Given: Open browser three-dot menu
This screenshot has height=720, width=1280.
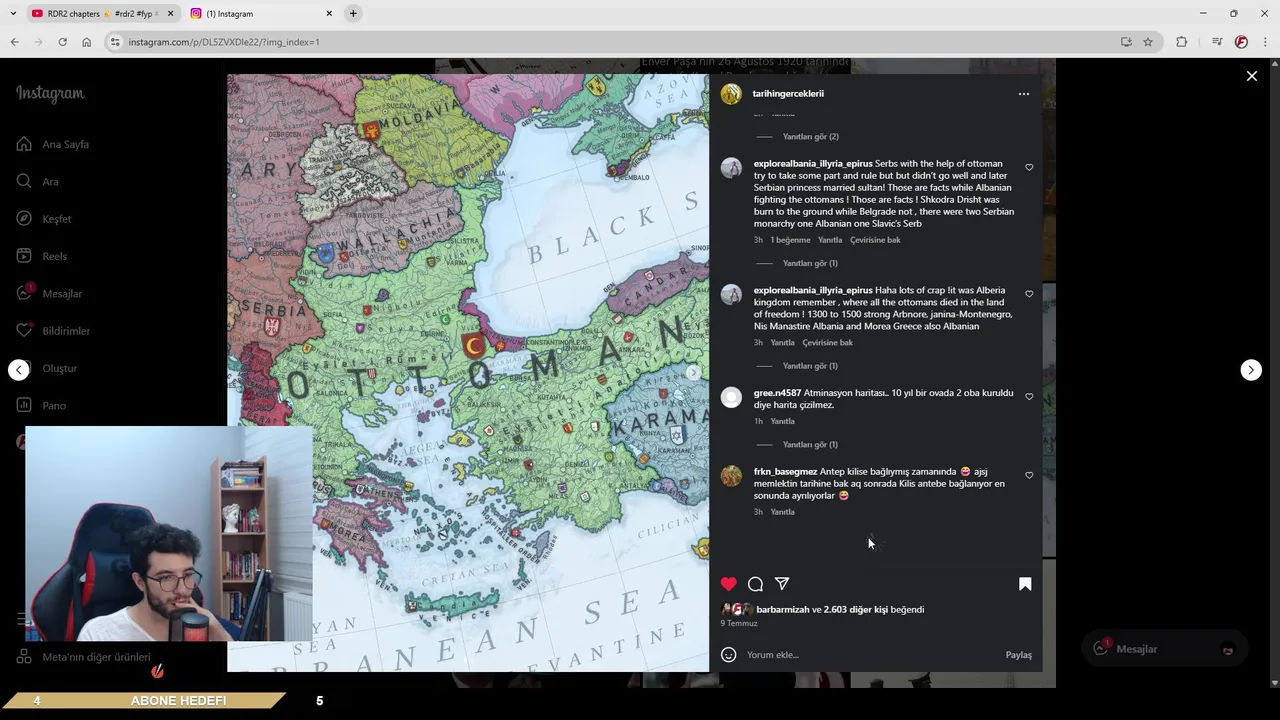Looking at the screenshot, I should point(1266,42).
